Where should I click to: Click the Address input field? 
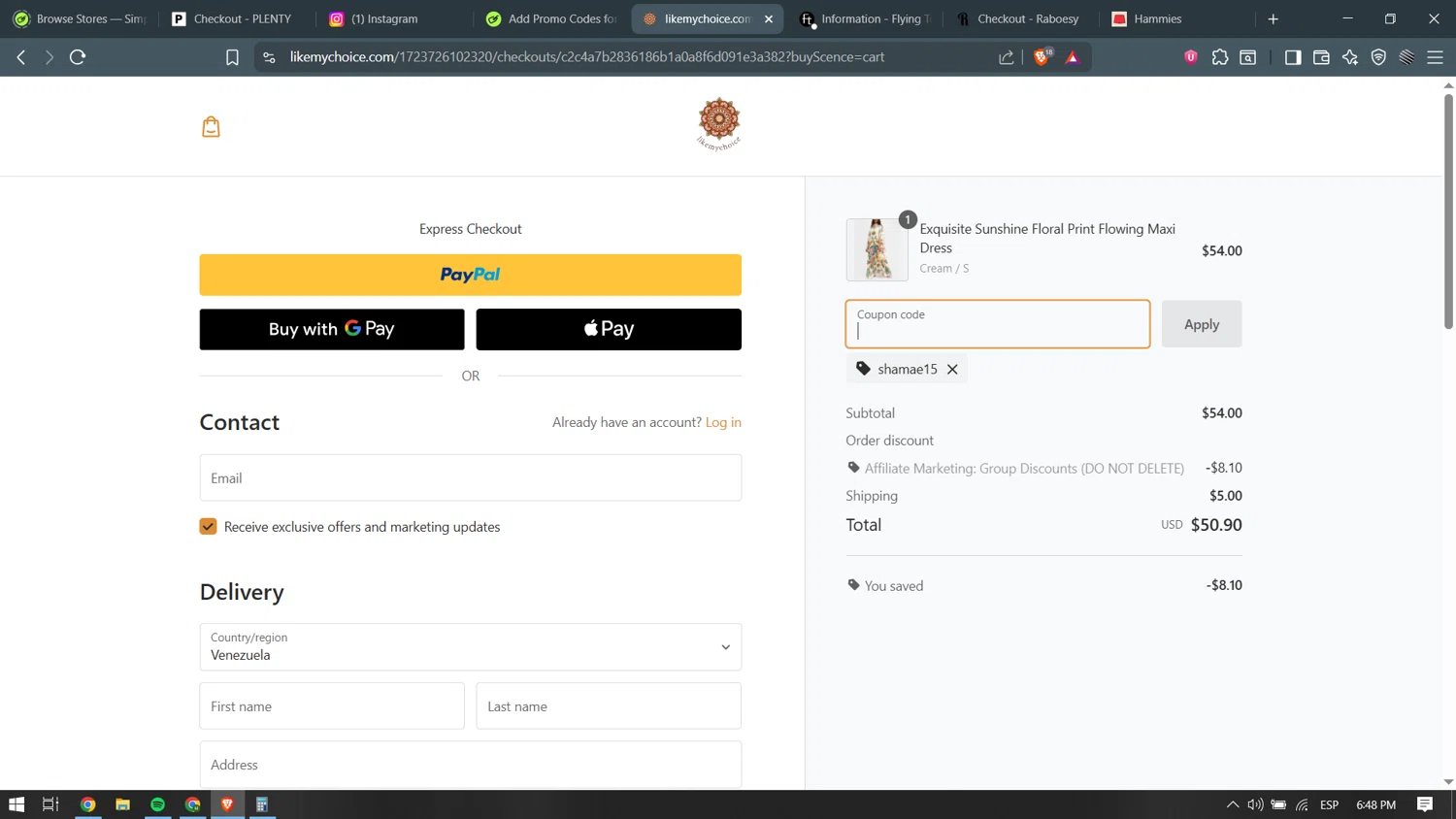[471, 765]
